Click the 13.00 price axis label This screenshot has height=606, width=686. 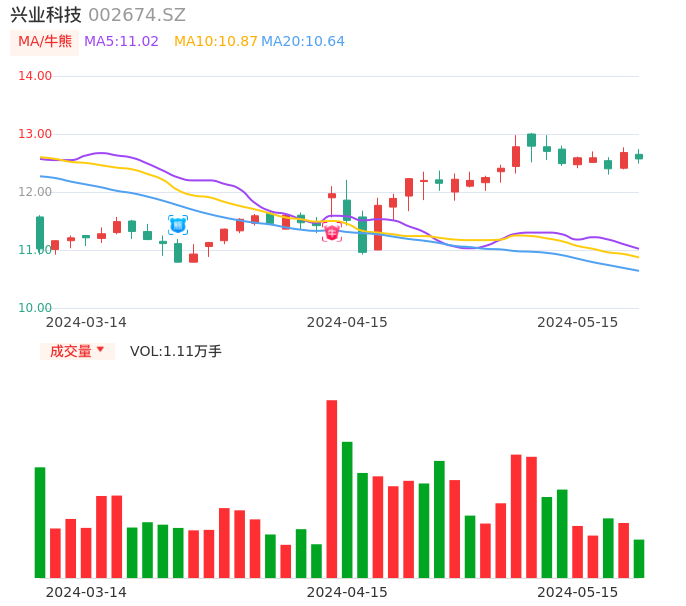35,134
